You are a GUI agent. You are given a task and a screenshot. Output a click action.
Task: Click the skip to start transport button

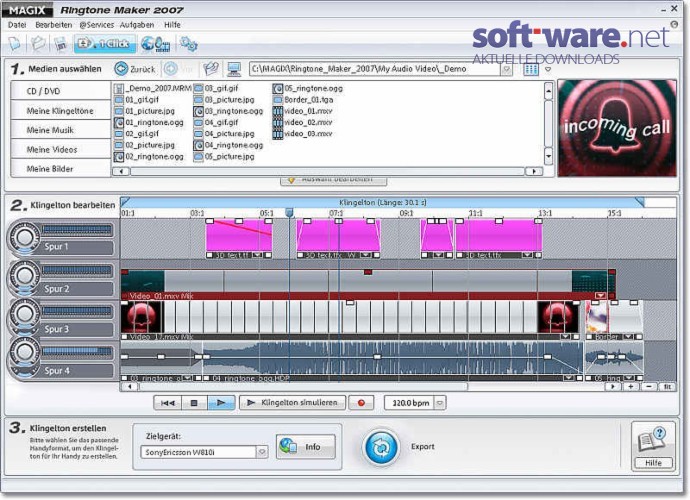(x=168, y=403)
